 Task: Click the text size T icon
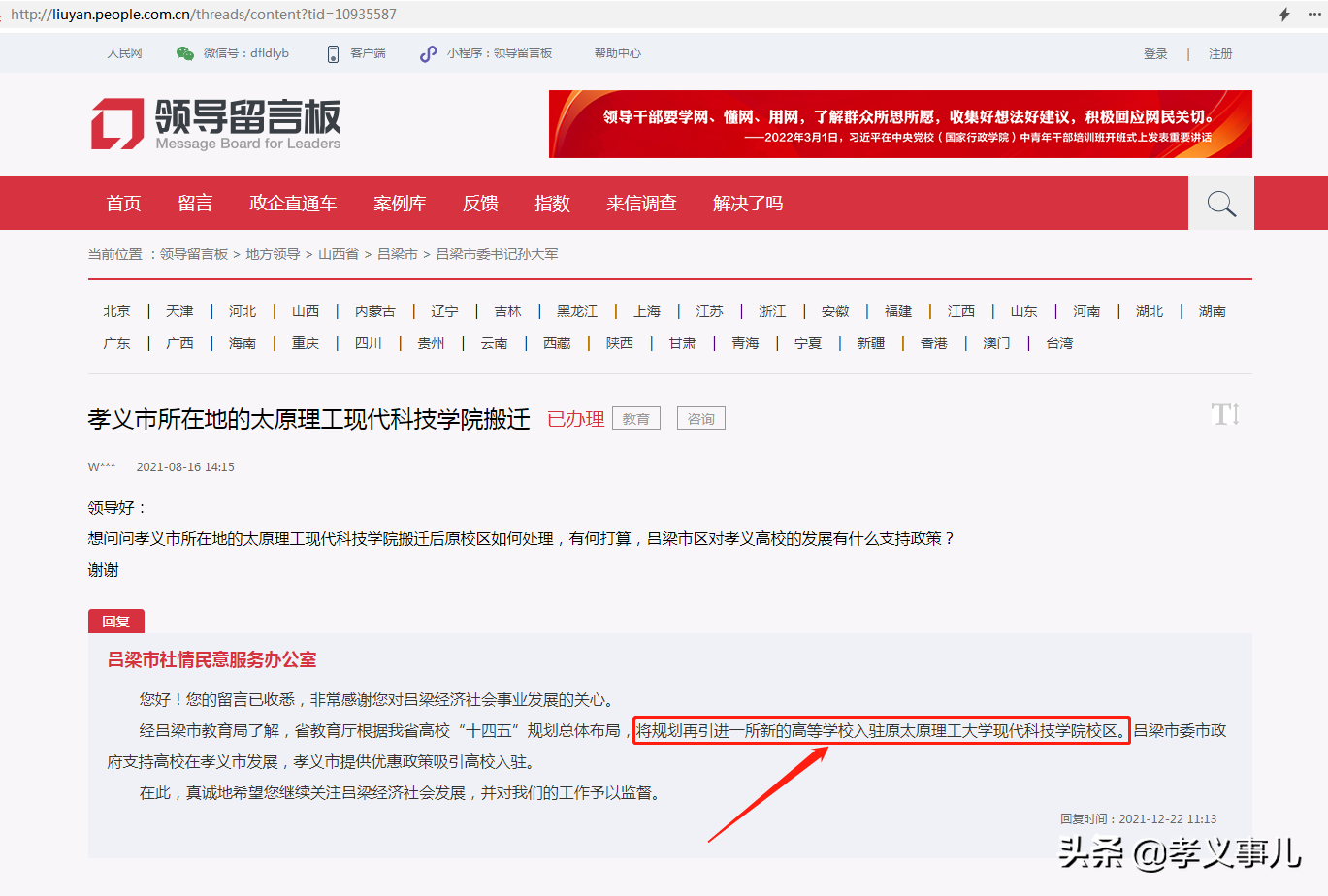point(1226,415)
